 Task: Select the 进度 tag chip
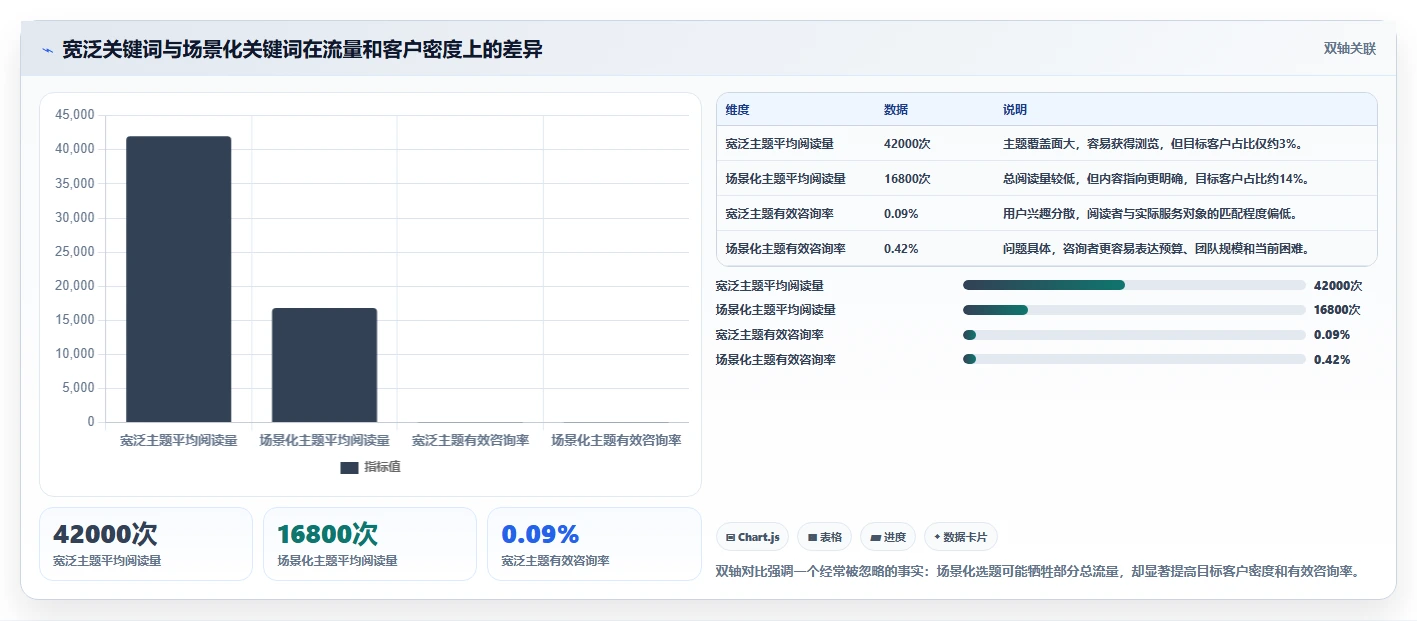coord(888,537)
